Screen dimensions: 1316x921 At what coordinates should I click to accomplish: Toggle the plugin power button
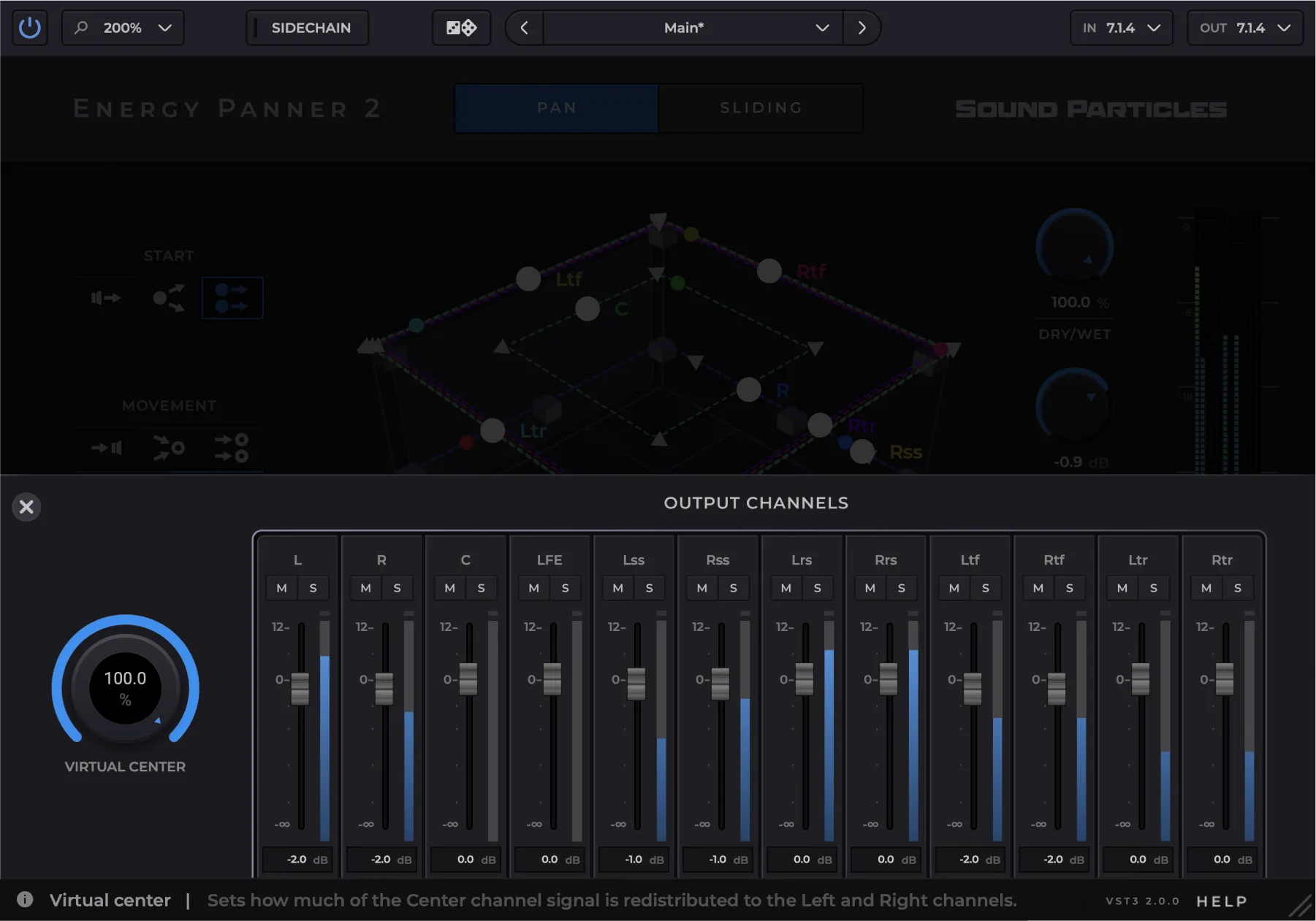30,28
